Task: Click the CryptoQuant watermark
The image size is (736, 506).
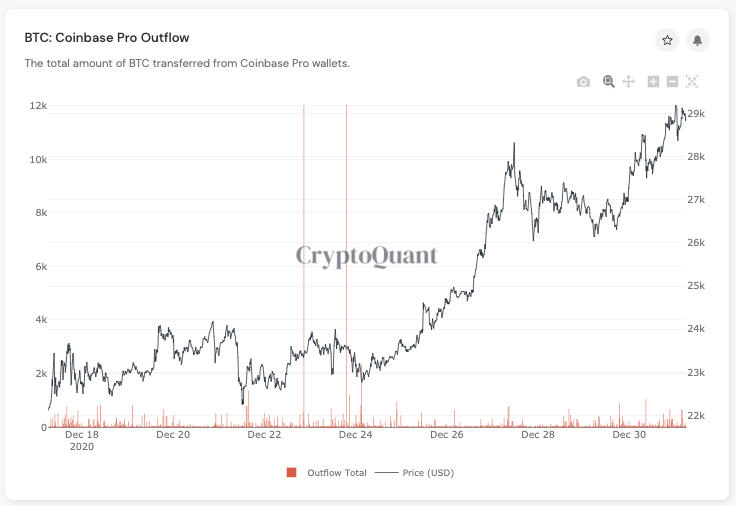Action: pos(367,257)
